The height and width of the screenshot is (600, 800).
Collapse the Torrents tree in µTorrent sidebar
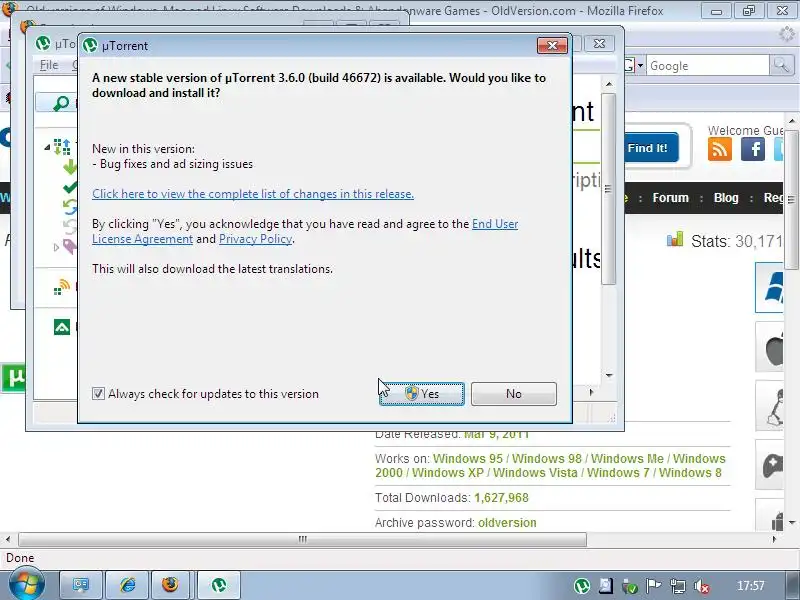[x=47, y=147]
